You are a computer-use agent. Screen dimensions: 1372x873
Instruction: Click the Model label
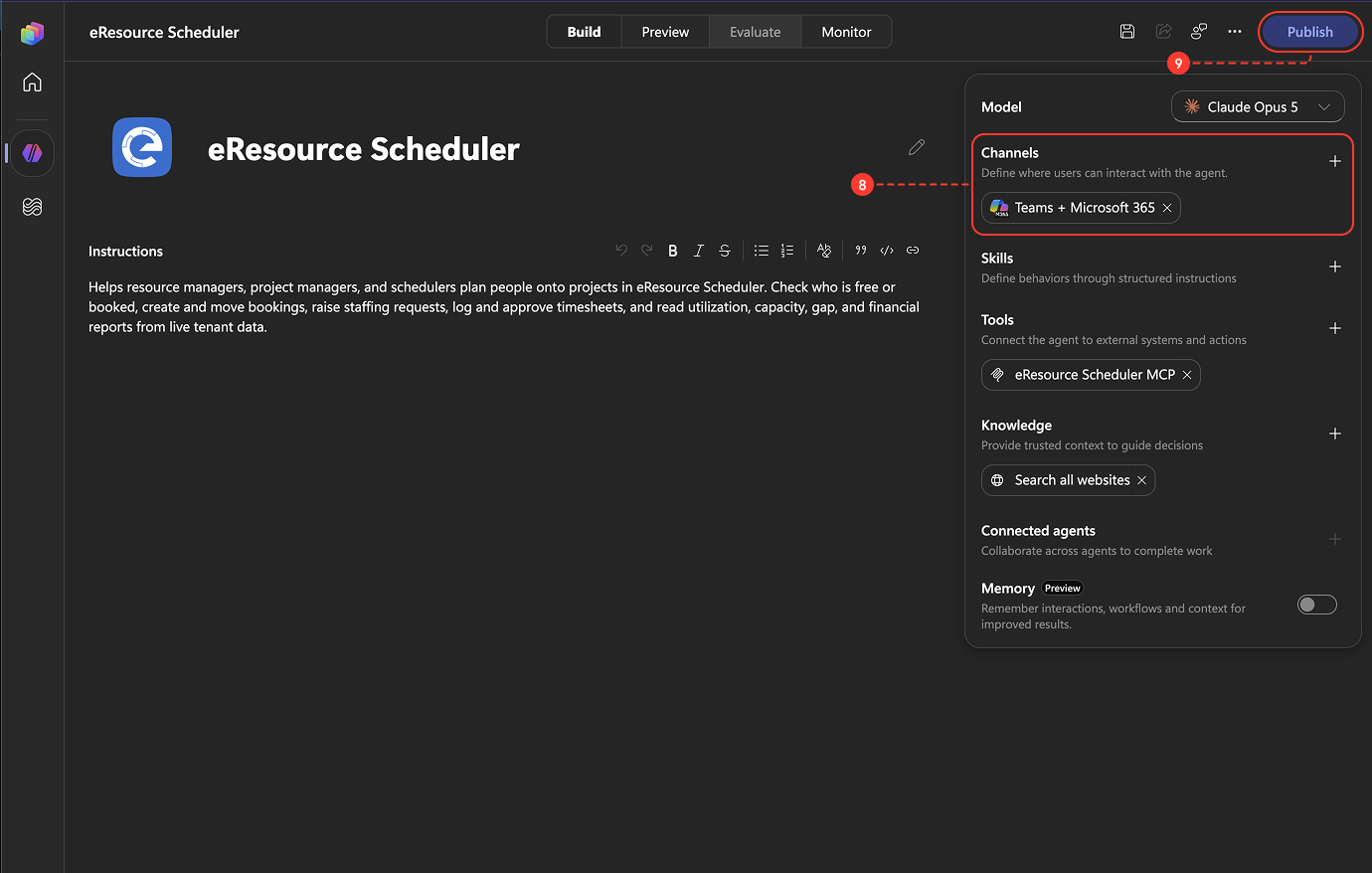(x=1001, y=107)
